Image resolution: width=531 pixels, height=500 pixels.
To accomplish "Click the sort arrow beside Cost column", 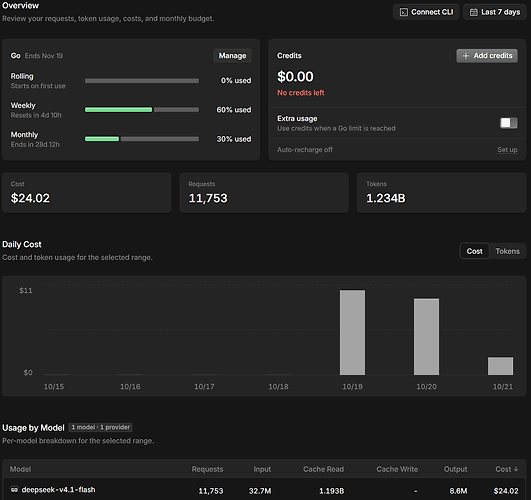I will [x=516, y=469].
